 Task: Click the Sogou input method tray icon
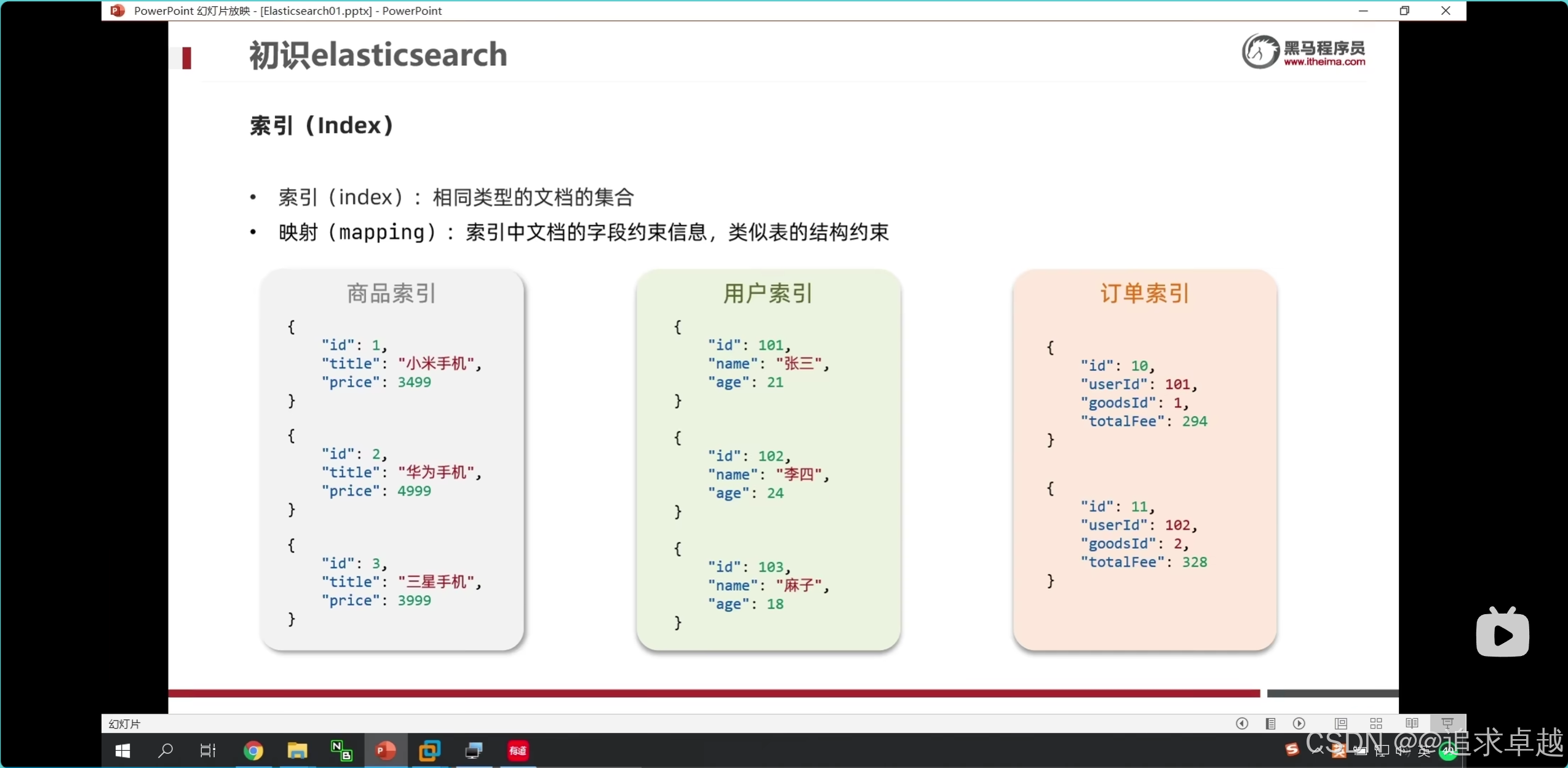(1292, 749)
